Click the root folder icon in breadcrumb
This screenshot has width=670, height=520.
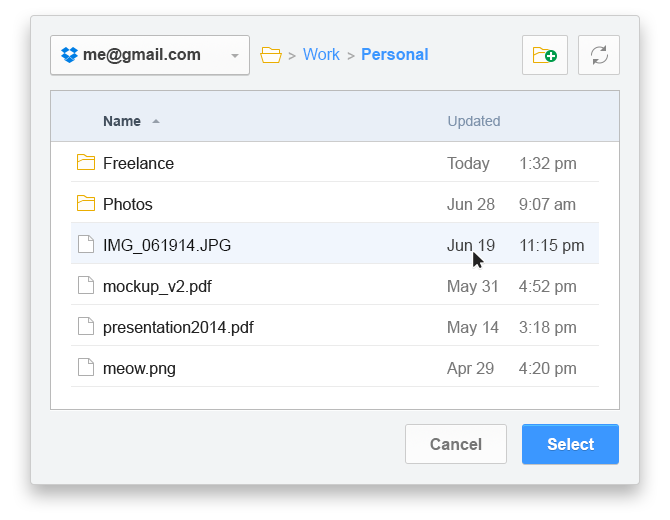271,55
